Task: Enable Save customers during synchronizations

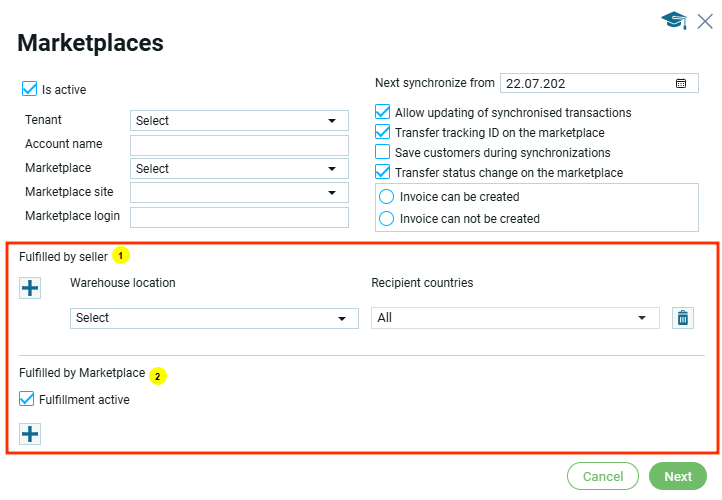Action: point(382,153)
